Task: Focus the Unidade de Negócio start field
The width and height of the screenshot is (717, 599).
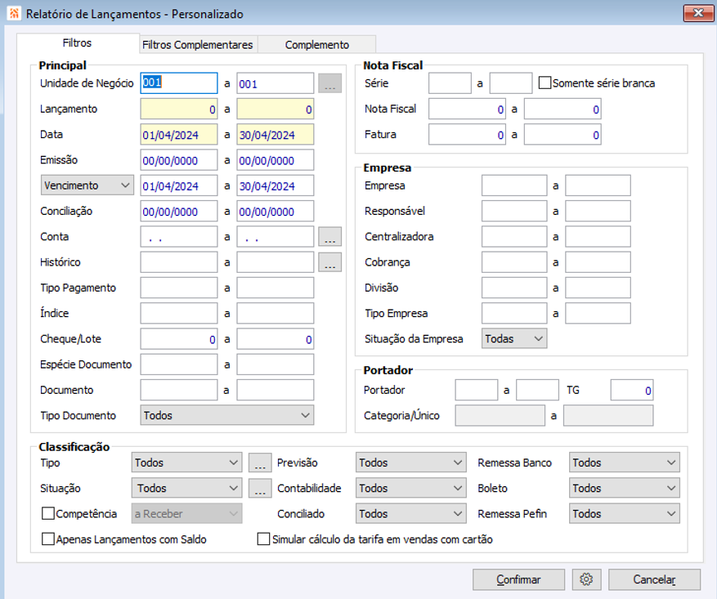Action: (179, 83)
